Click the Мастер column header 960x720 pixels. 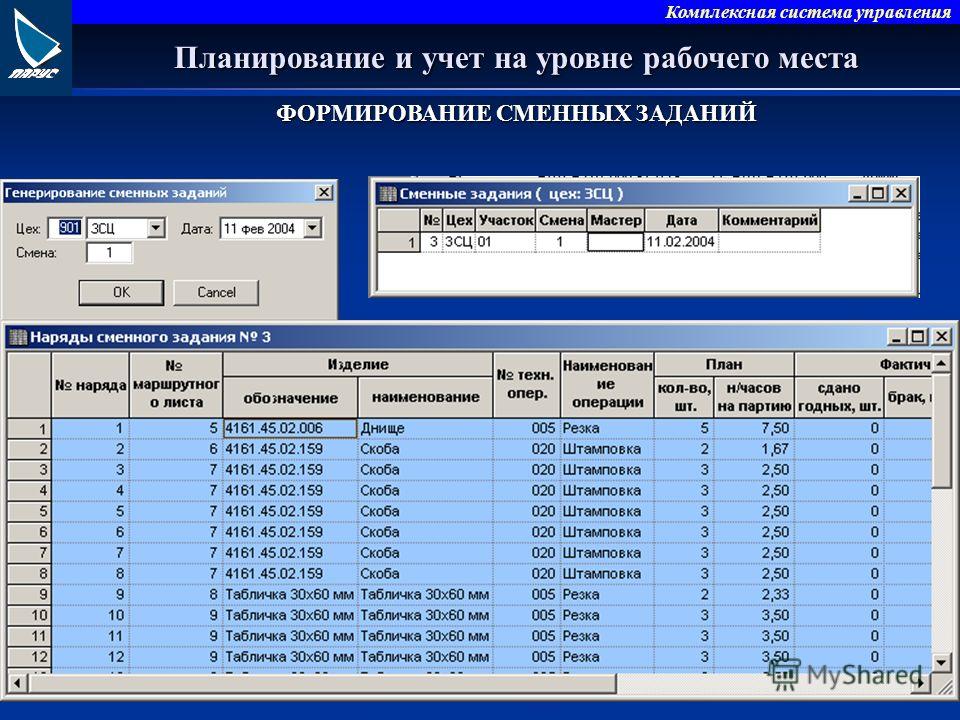pyautogui.click(x=616, y=220)
